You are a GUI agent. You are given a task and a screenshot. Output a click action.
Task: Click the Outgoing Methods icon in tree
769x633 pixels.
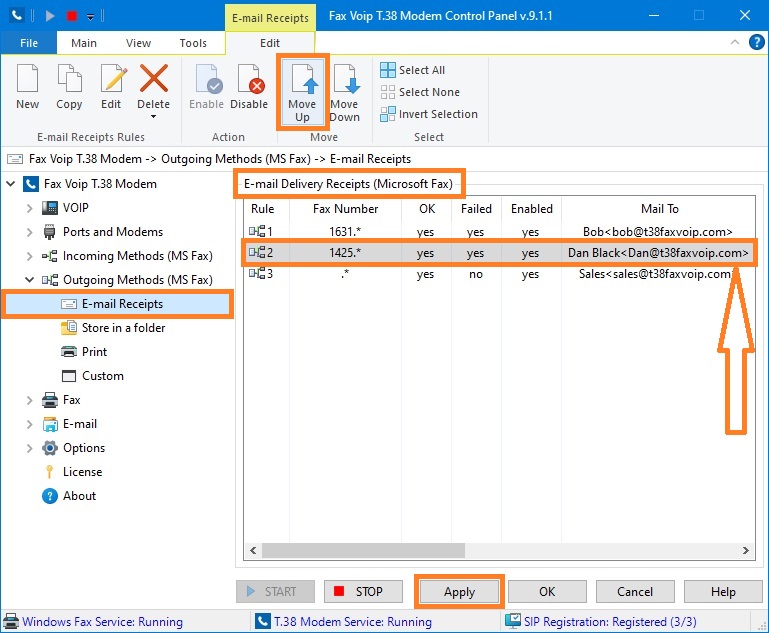50,280
